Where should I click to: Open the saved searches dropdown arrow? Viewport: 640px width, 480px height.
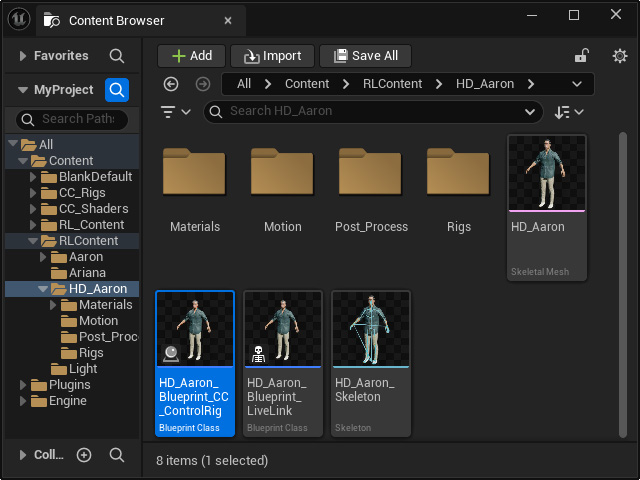[530, 111]
